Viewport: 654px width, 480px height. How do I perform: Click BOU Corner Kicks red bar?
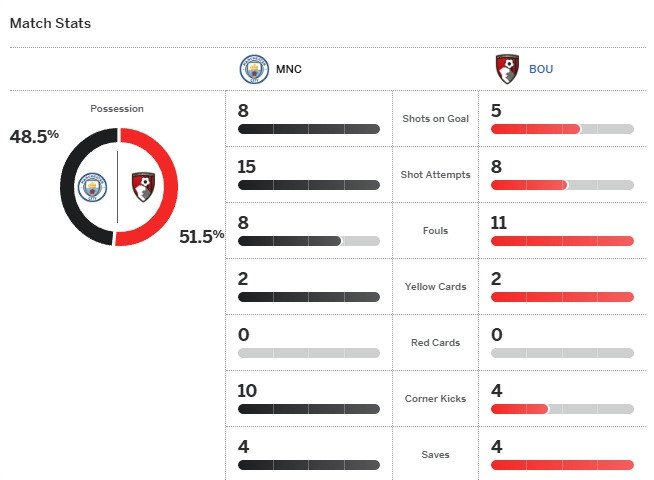519,409
